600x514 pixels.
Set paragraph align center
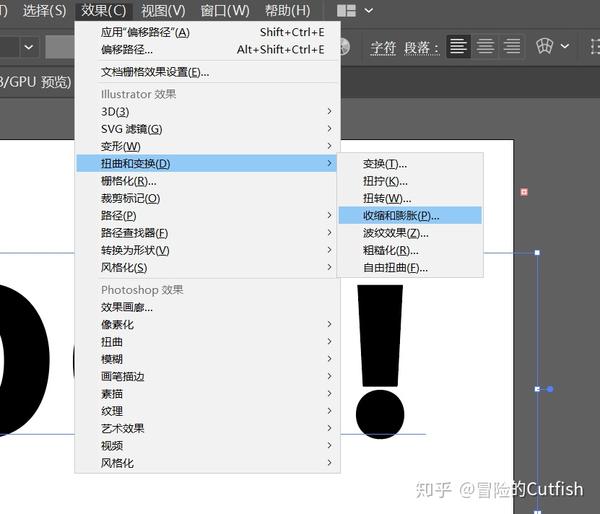(x=485, y=47)
